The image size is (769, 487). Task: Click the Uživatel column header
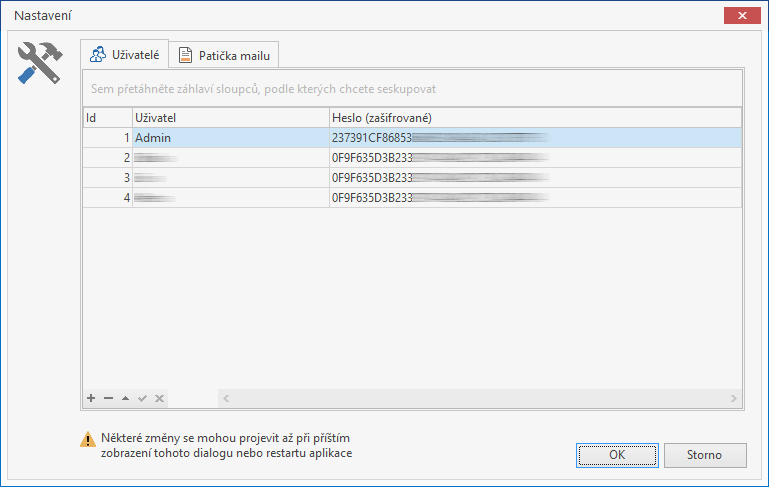230,117
